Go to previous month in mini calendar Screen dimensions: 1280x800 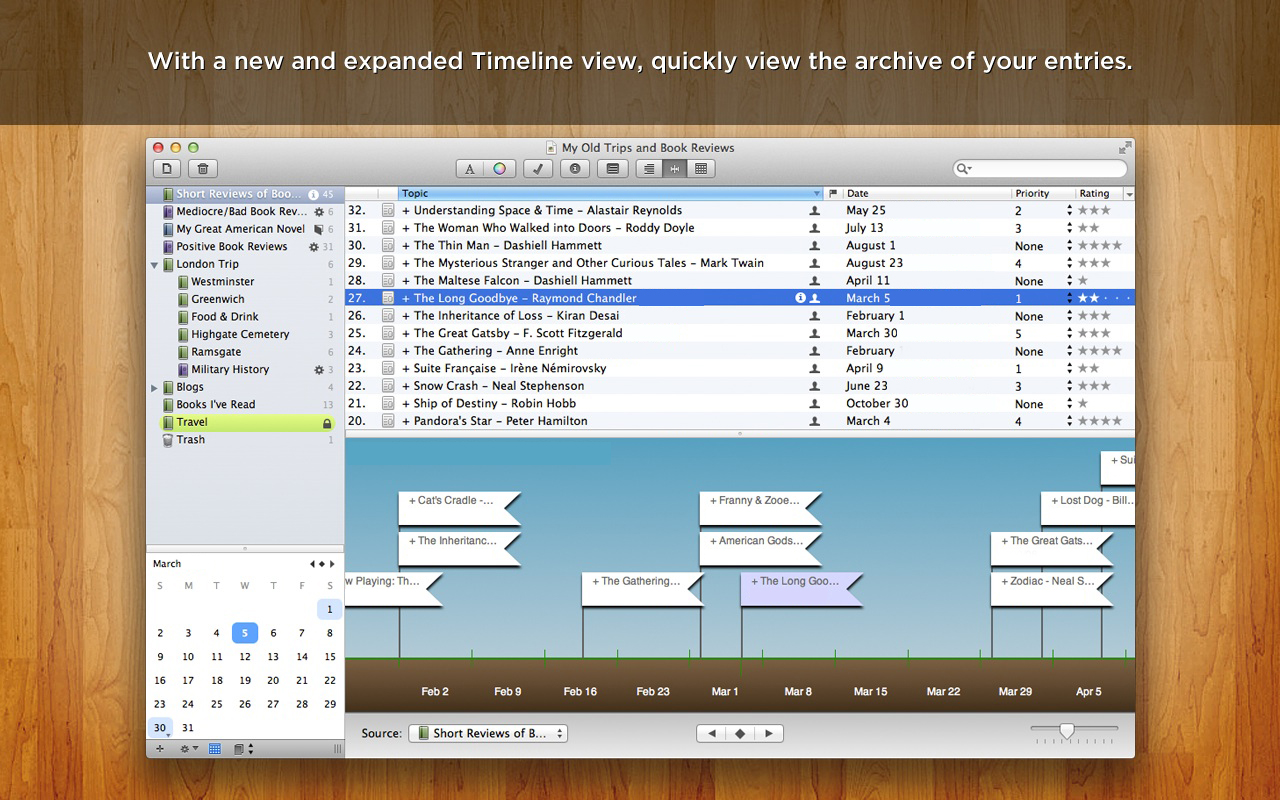click(312, 564)
